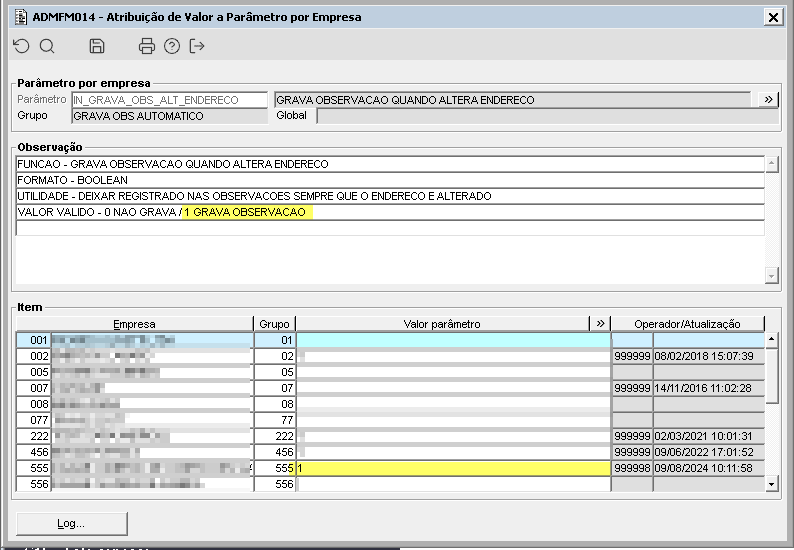Click Grupo cell 77
Image resolution: width=794 pixels, height=550 pixels.
coord(274,420)
